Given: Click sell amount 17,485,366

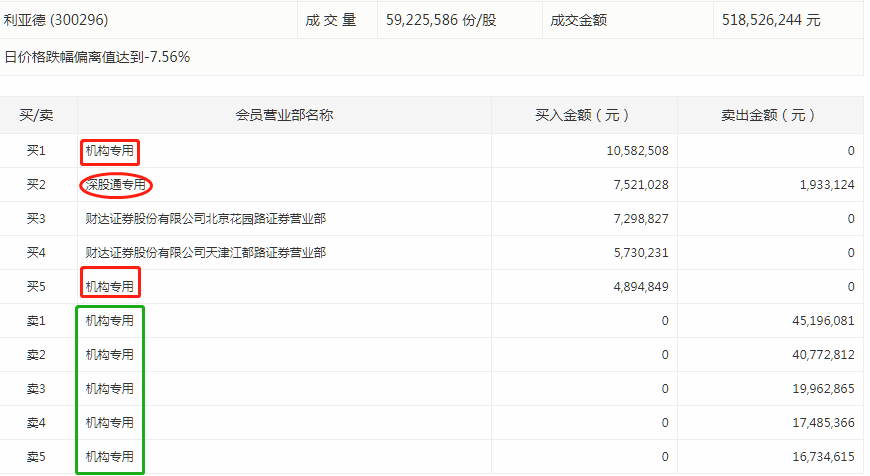Looking at the screenshot, I should [x=823, y=423].
